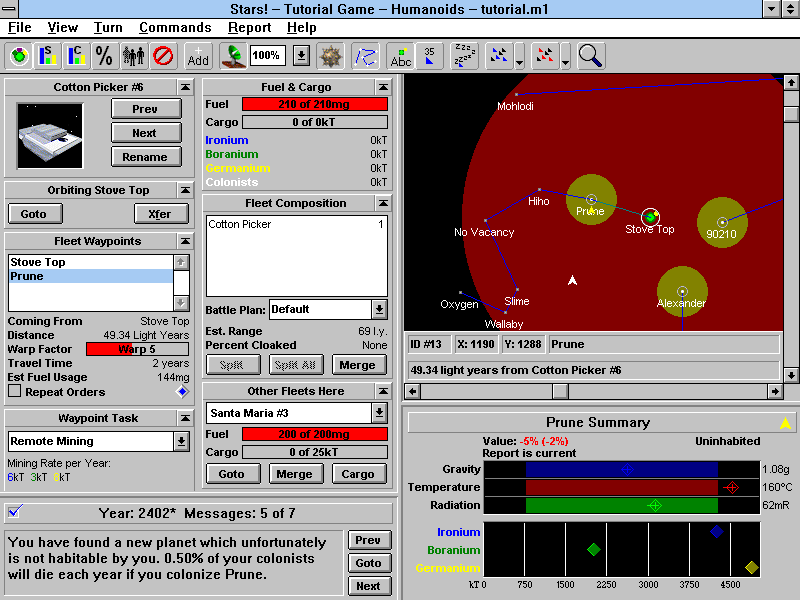Collapse the Orbiting Stove Top panel
This screenshot has height=600, width=800.
click(186, 190)
